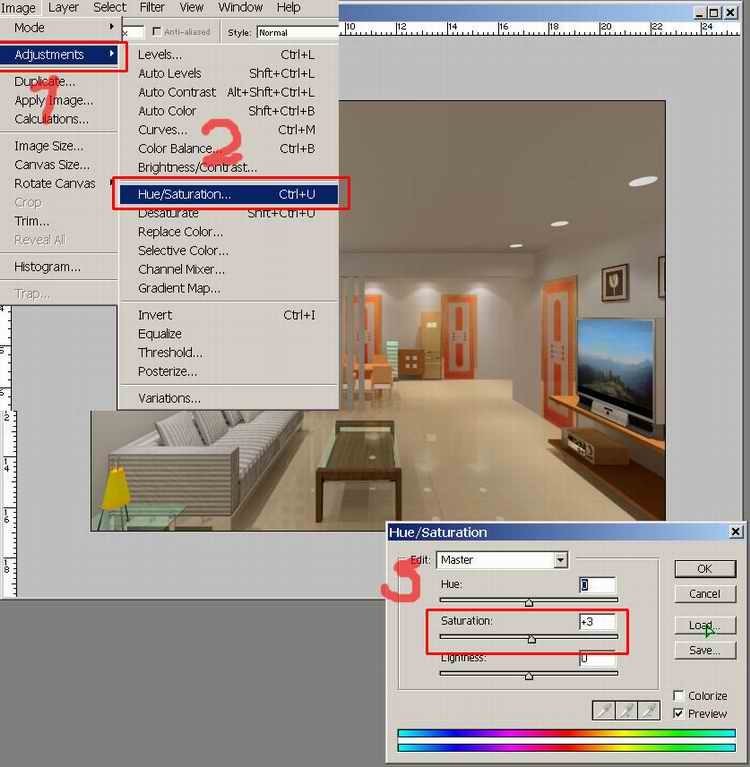Screen dimensions: 750x767
Task: Select the first eyedropper tool in Hue/Saturation
Action: [604, 710]
